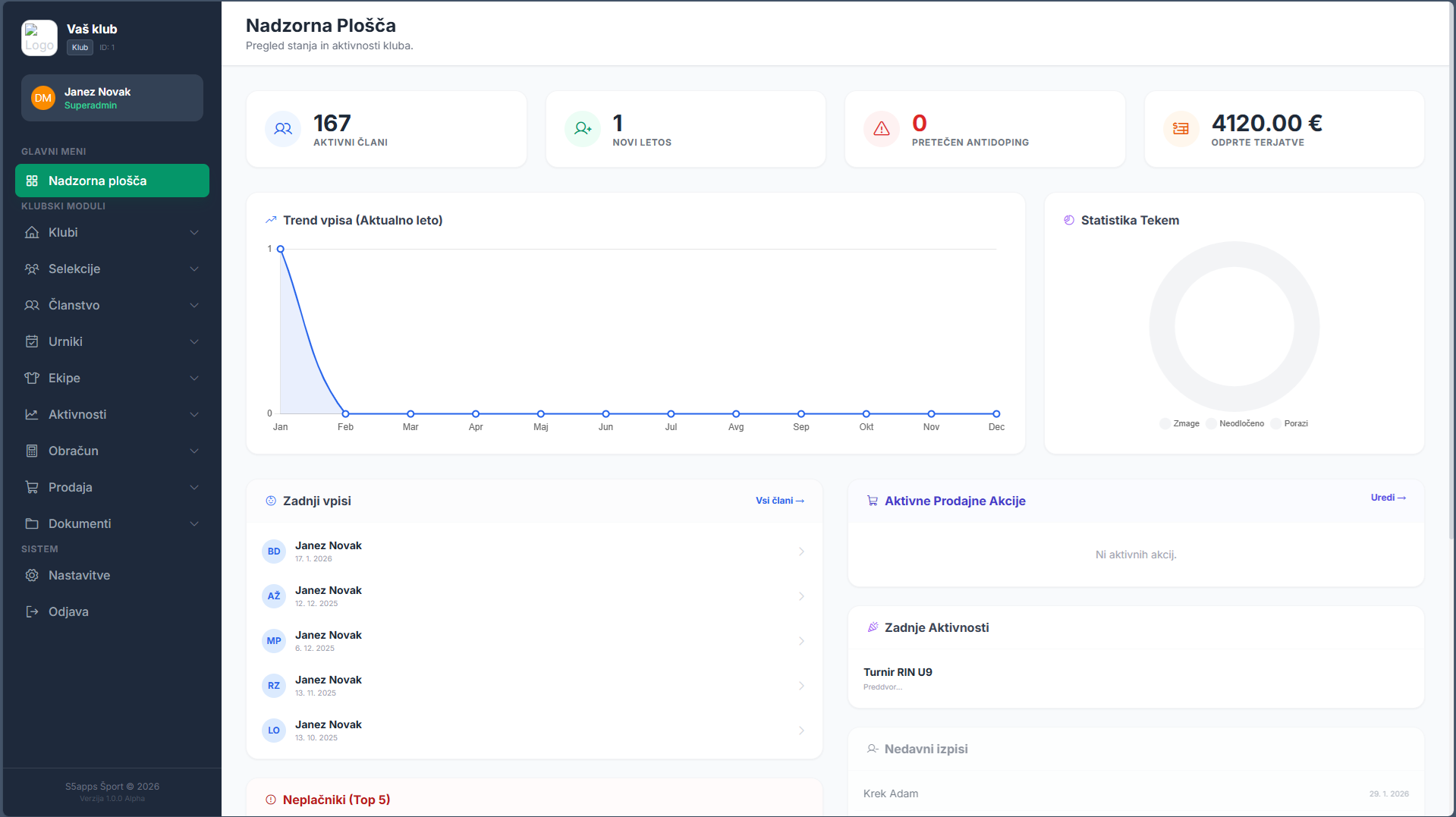Toggle Porazi legend item in chart
This screenshot has width=1456, height=817.
coord(1289,423)
